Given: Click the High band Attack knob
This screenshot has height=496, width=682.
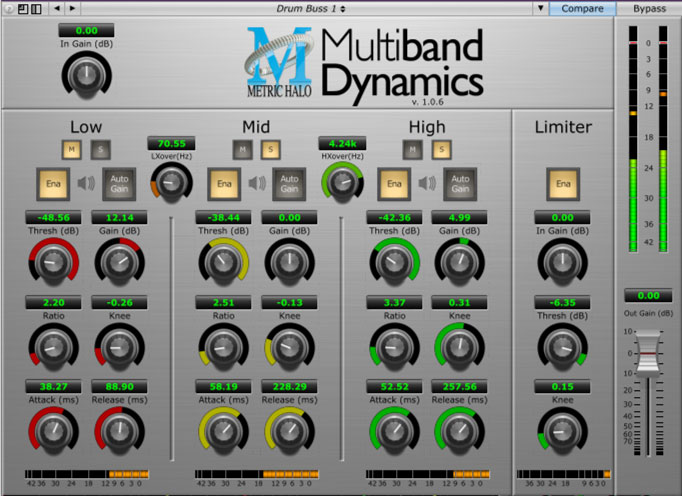Looking at the screenshot, I should click(394, 431).
